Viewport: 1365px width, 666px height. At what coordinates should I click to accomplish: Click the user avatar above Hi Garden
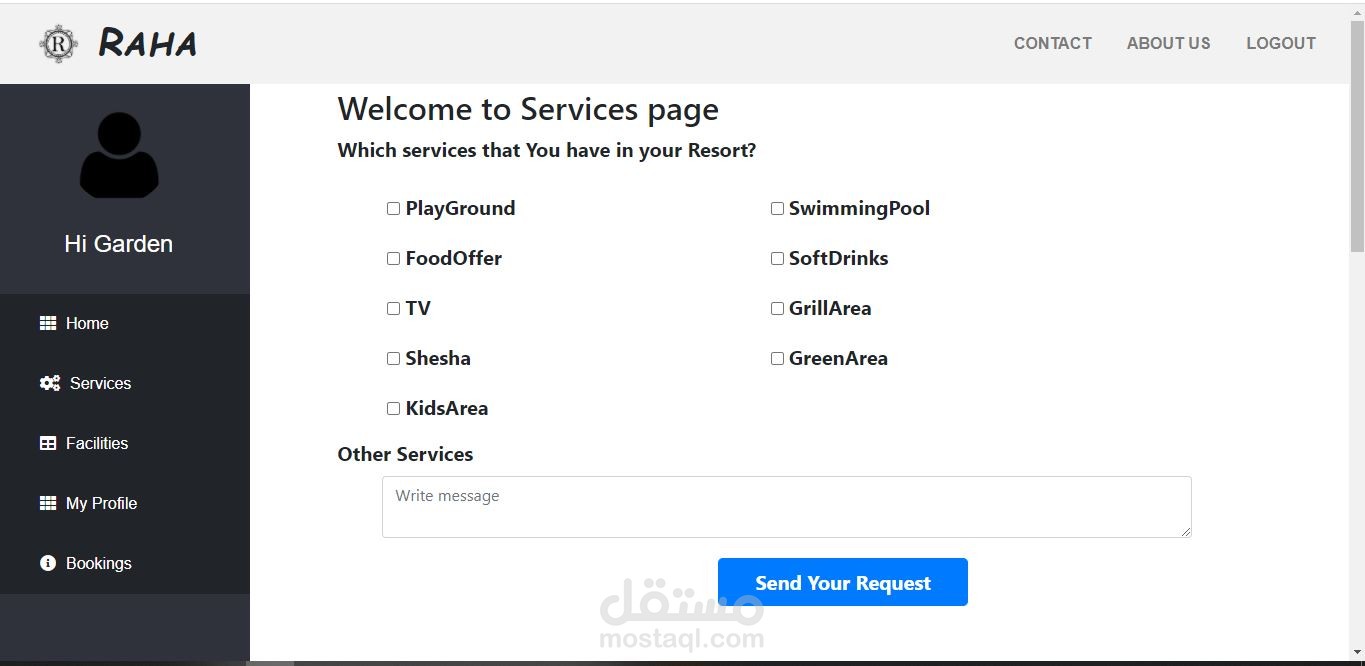point(118,156)
